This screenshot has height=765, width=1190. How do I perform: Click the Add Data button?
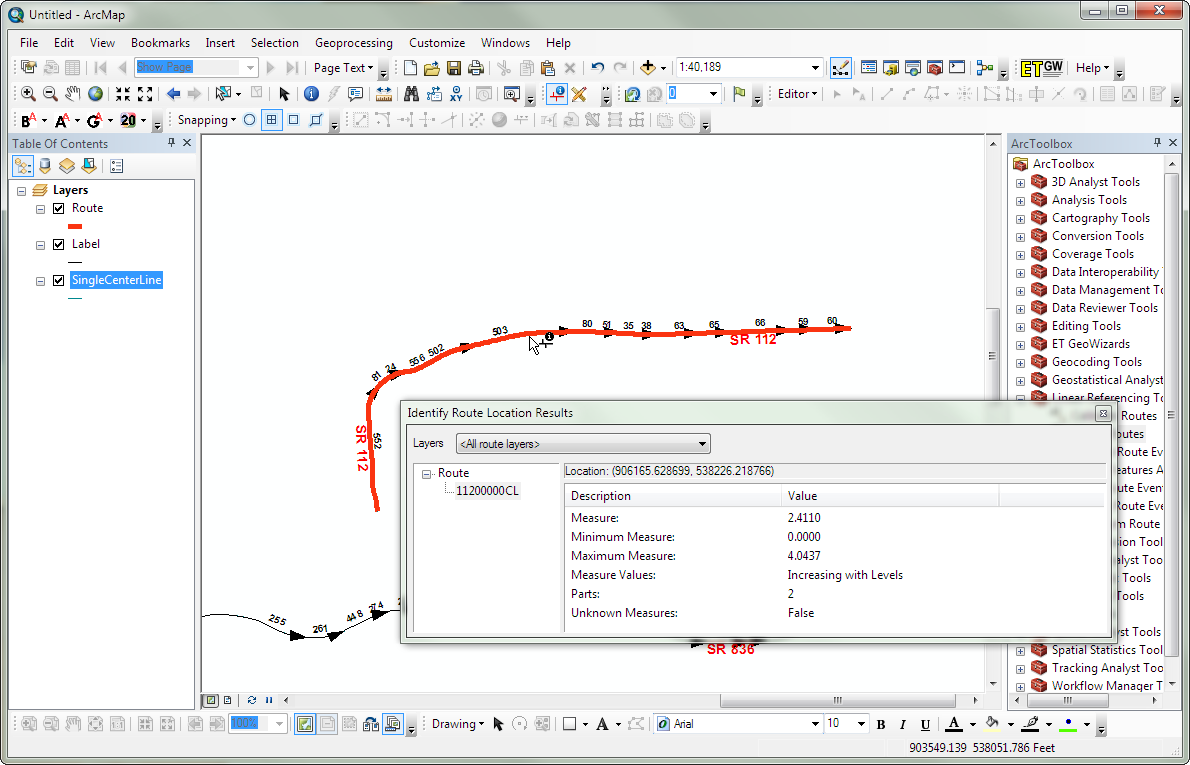(x=647, y=68)
